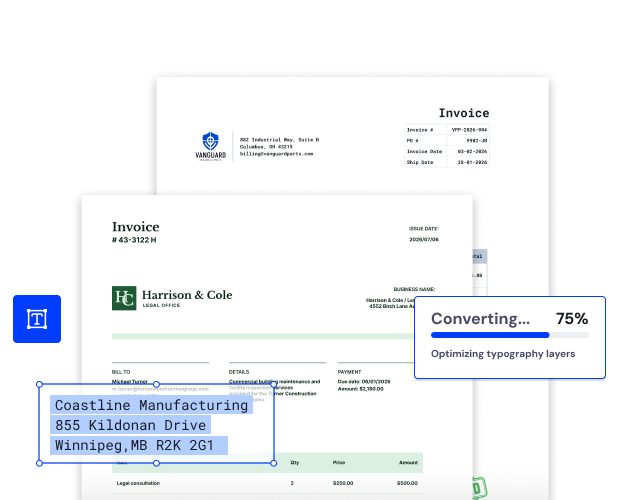Click the PO number value in Vanguard table

tap(476, 141)
